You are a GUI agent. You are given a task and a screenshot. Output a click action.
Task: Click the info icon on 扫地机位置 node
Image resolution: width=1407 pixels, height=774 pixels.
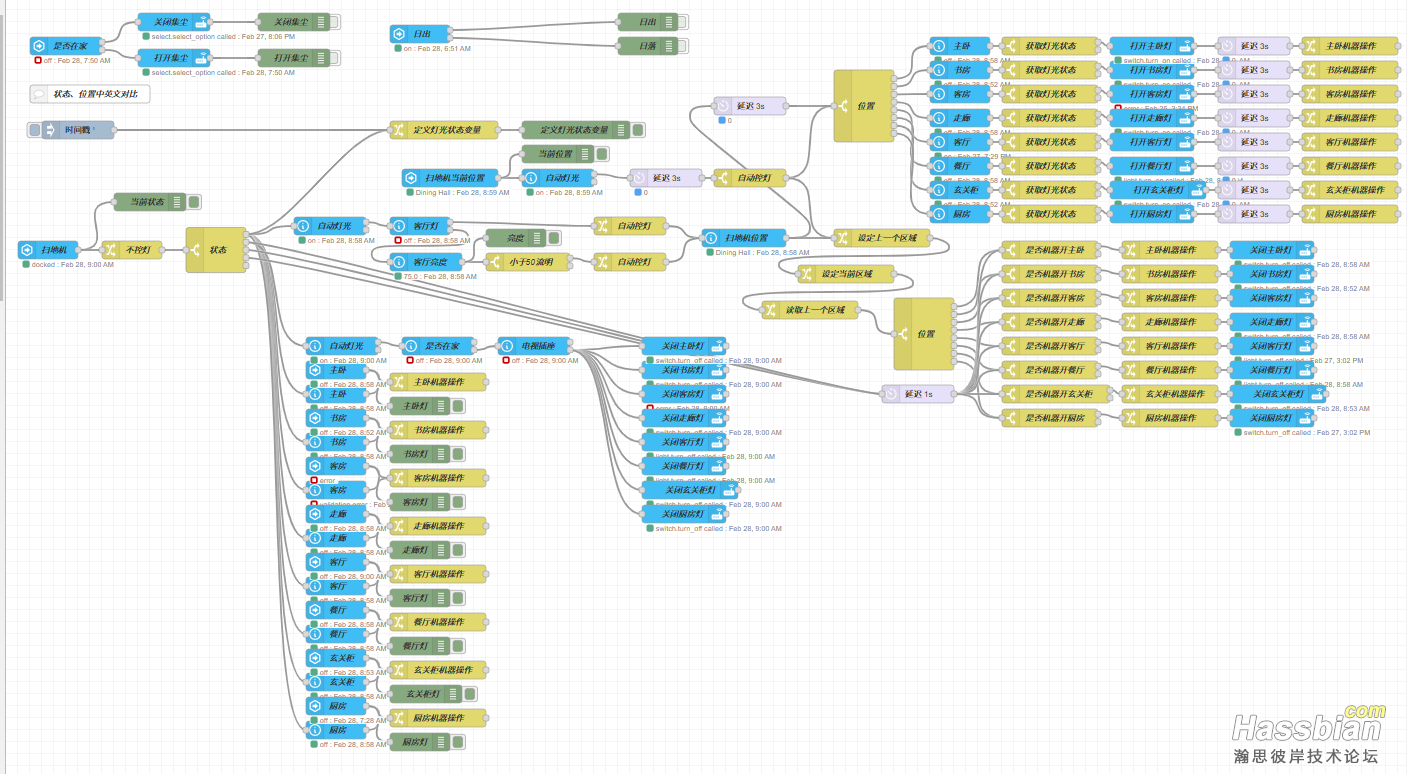pyautogui.click(x=710, y=238)
